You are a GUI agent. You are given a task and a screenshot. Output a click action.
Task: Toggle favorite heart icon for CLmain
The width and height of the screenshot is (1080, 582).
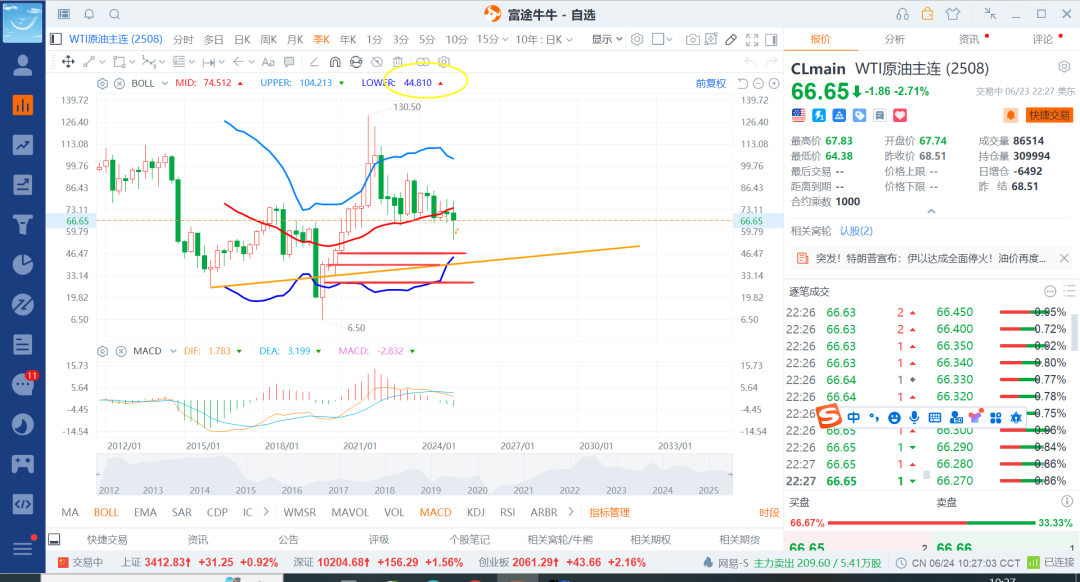[900, 115]
